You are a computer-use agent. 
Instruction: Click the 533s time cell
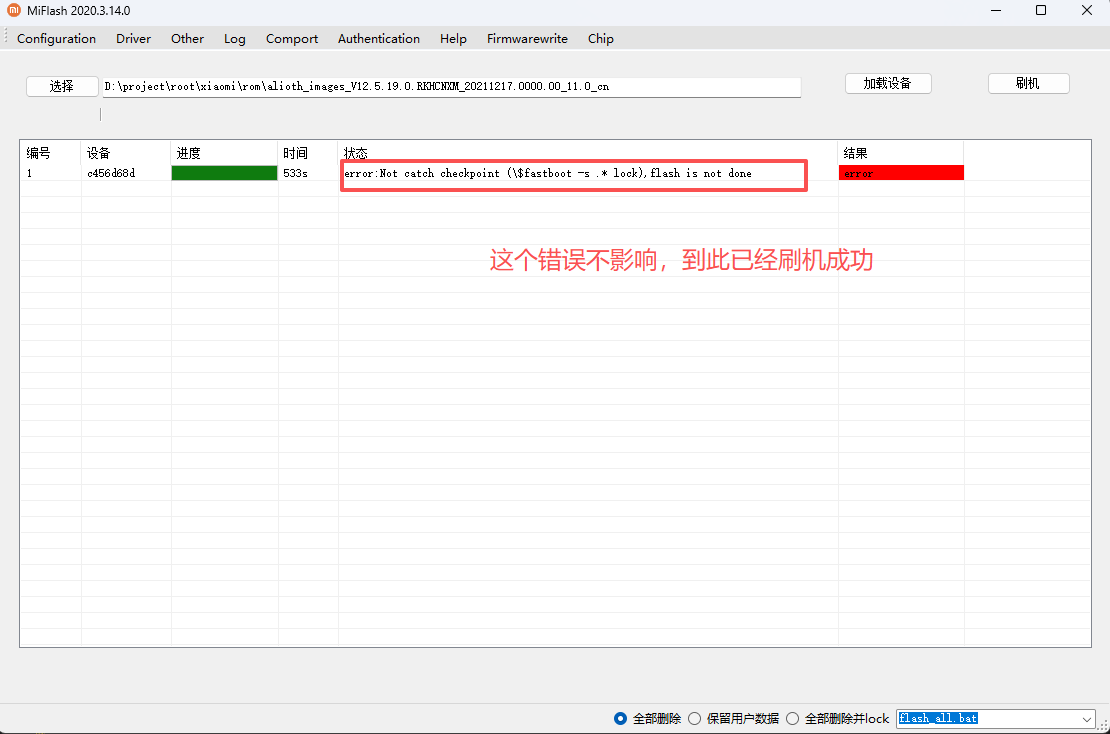[295, 173]
